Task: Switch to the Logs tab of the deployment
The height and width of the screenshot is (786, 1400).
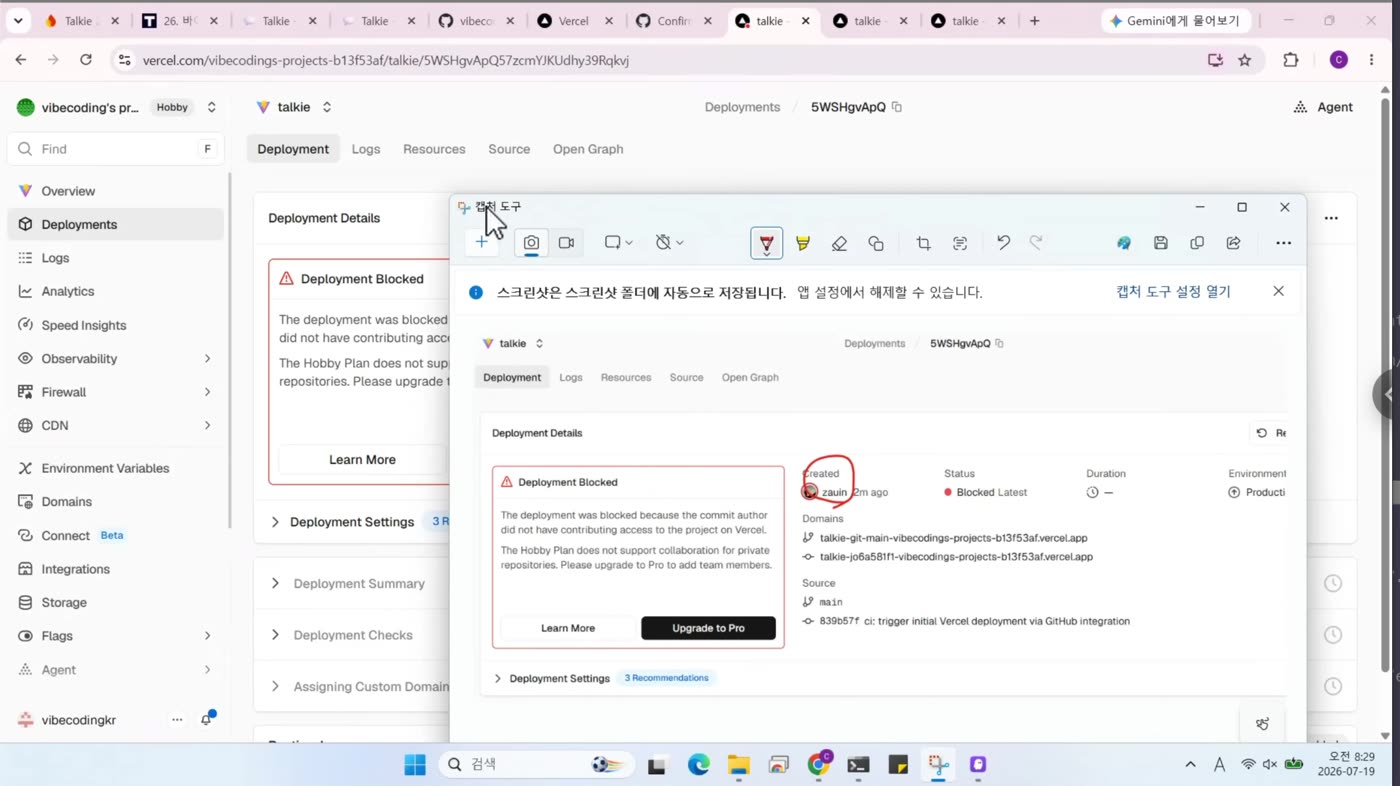Action: tap(366, 149)
